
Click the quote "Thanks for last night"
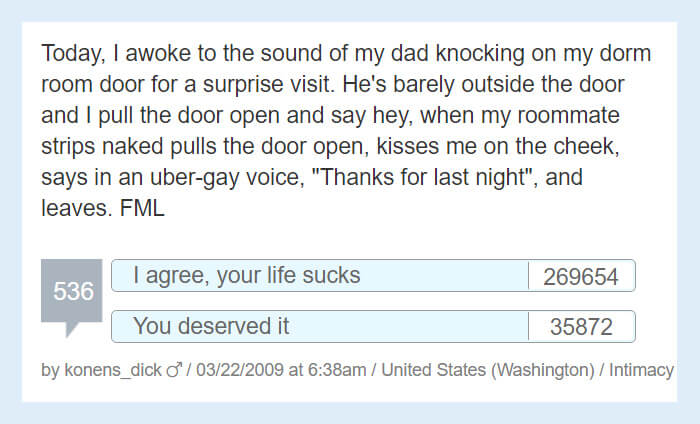click(x=422, y=177)
